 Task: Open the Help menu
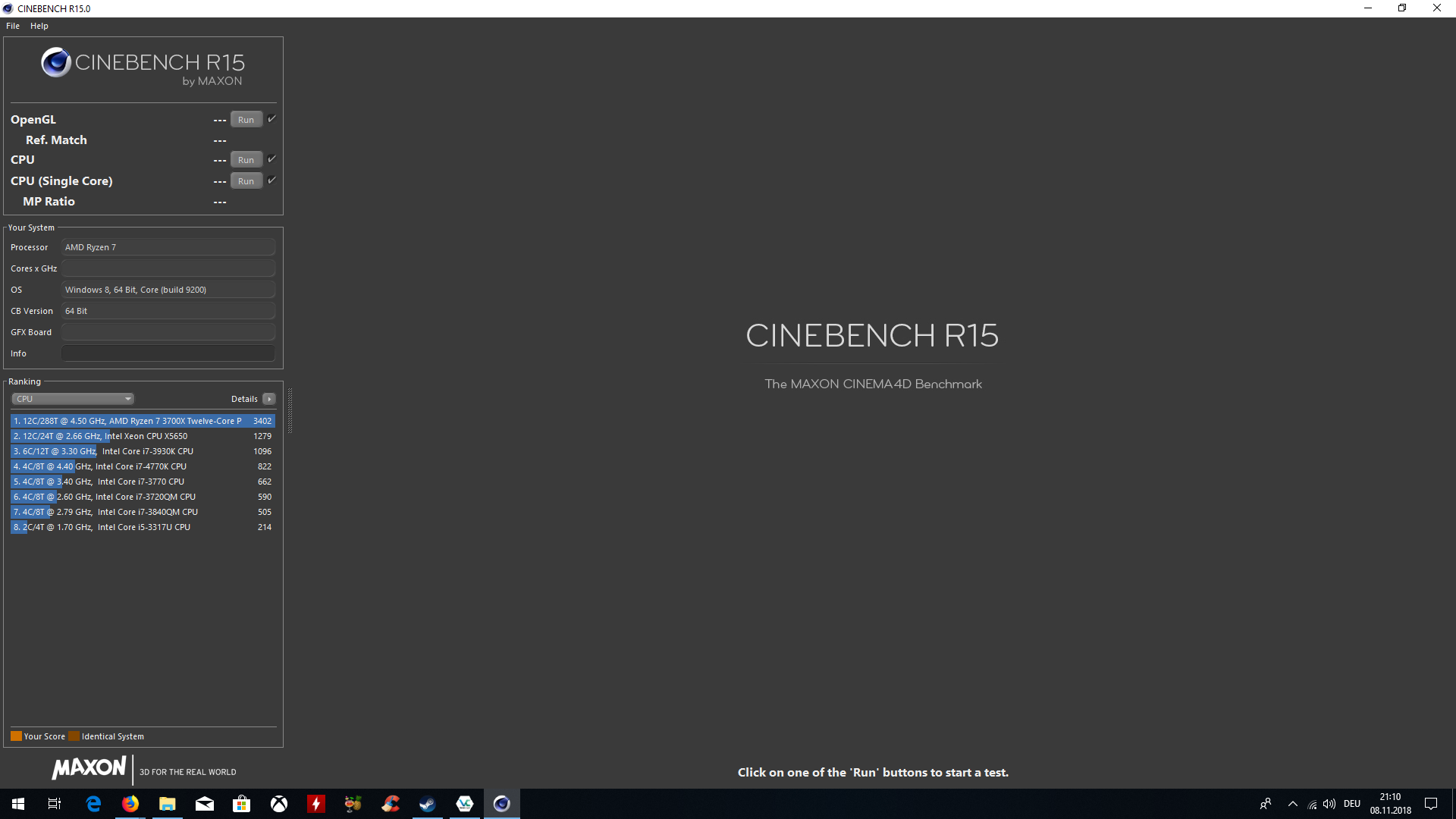[39, 26]
